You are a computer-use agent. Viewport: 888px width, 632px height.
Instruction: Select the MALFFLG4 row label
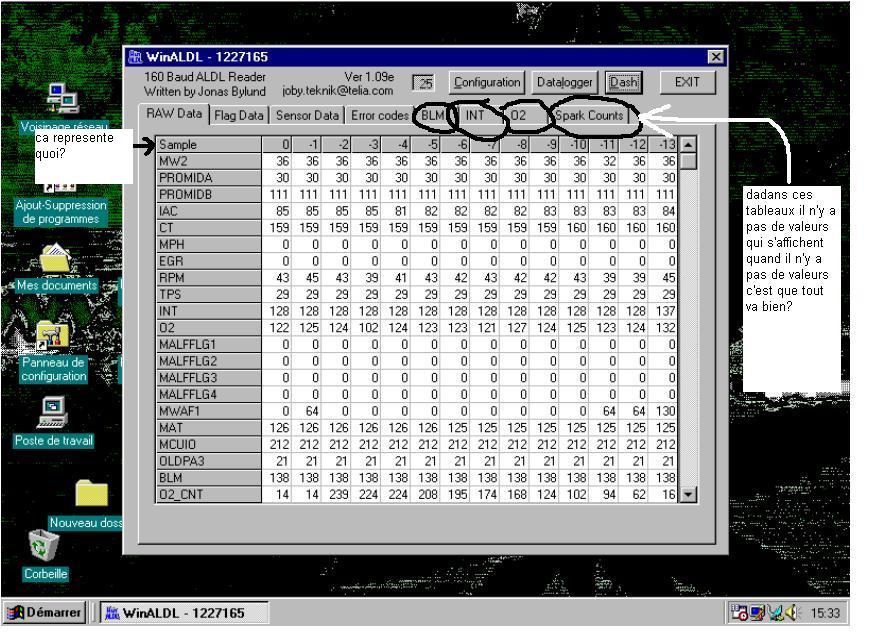[x=208, y=394]
